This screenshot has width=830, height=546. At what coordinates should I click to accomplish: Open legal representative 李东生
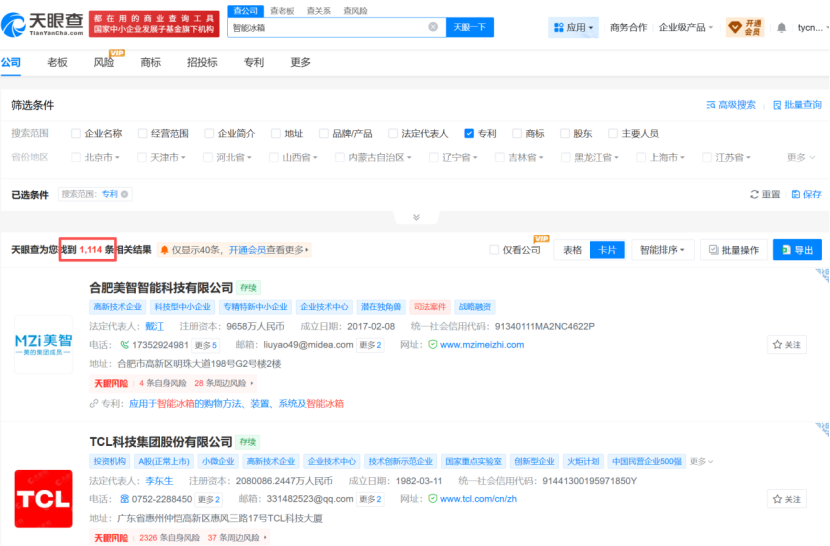point(159,481)
